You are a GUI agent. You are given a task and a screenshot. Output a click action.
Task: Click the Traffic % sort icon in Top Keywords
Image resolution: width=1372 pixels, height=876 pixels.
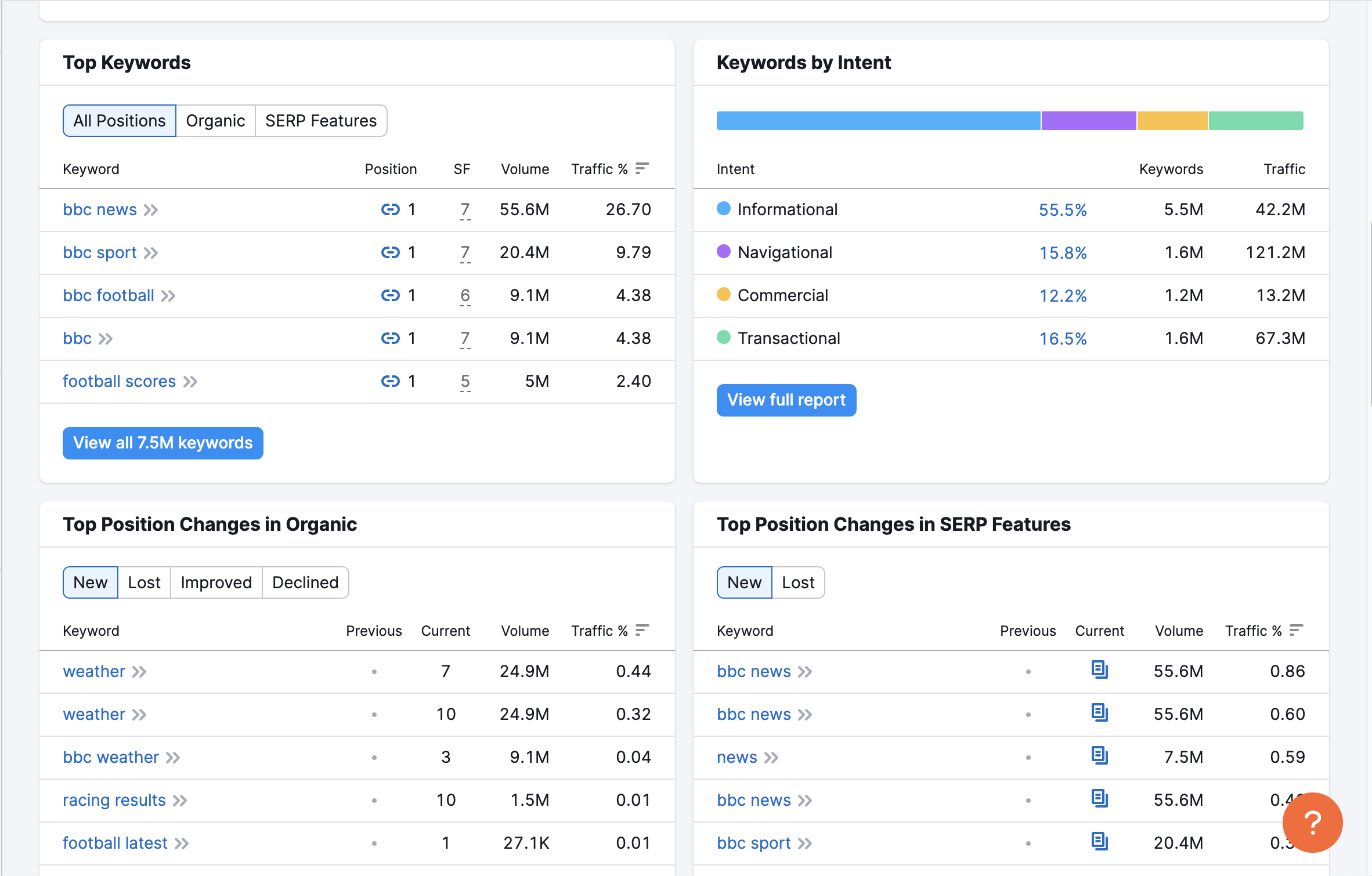click(x=642, y=168)
